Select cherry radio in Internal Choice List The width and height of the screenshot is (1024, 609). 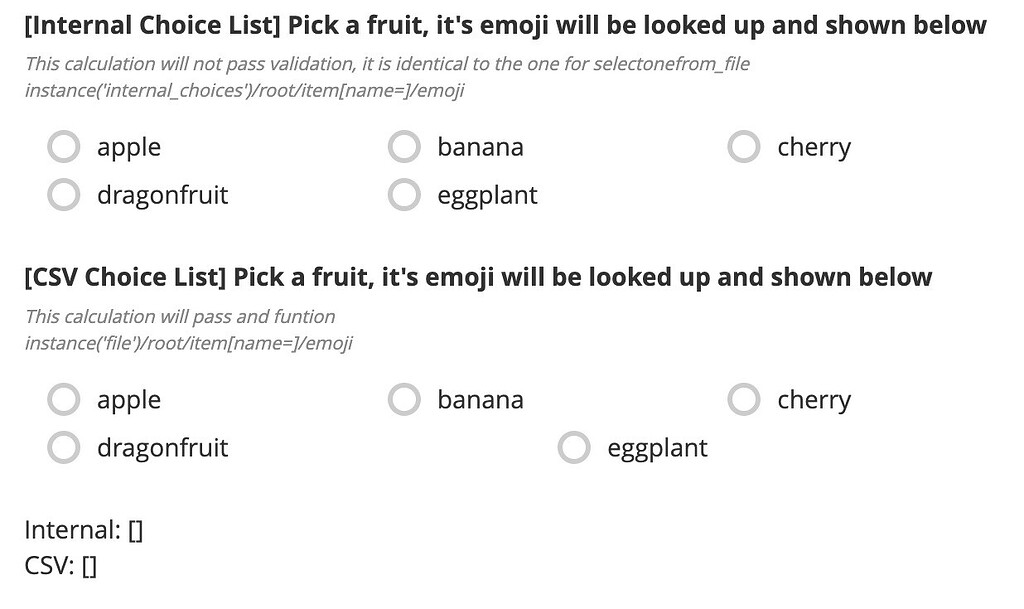[x=744, y=147]
